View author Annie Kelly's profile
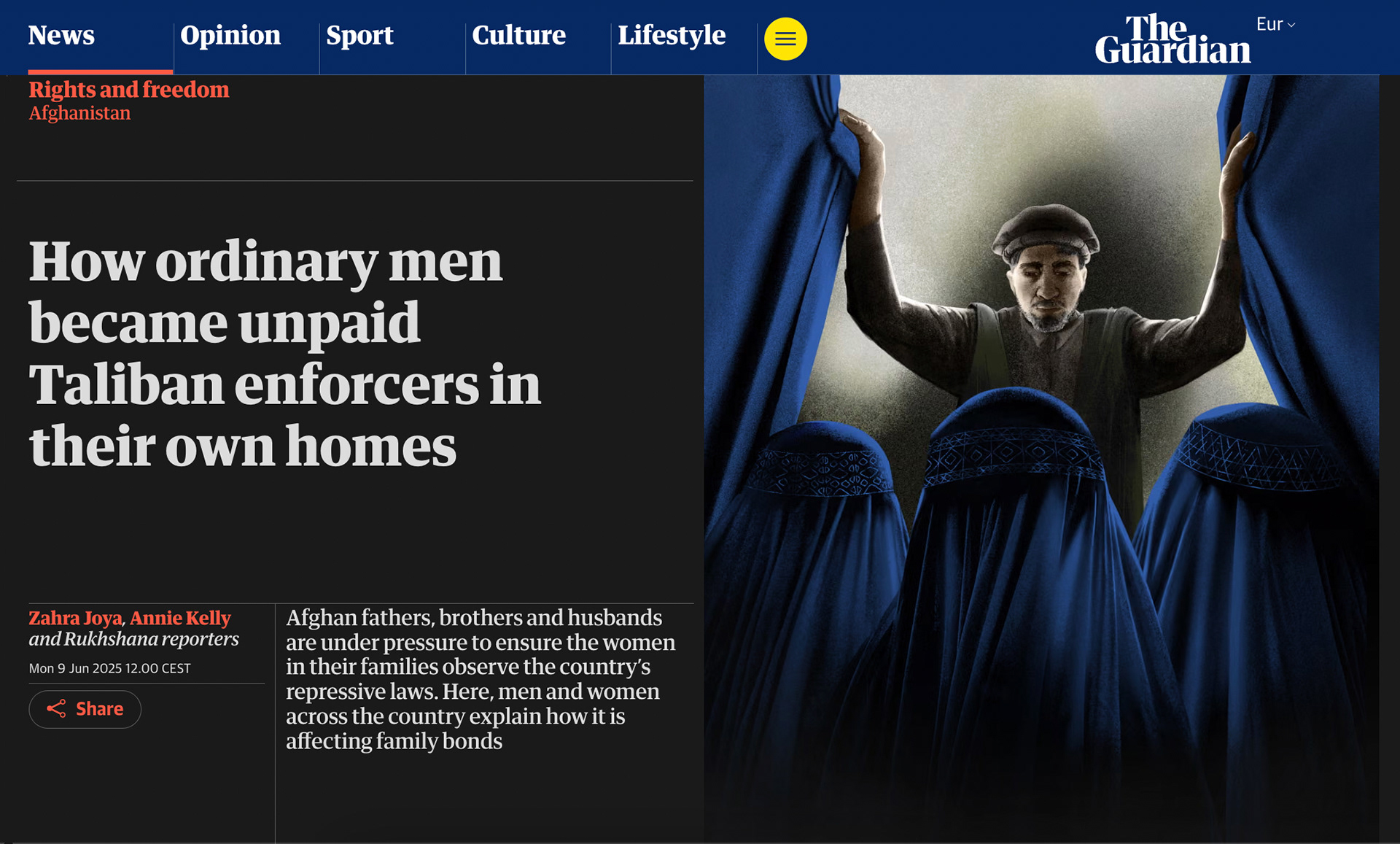 pos(180,618)
